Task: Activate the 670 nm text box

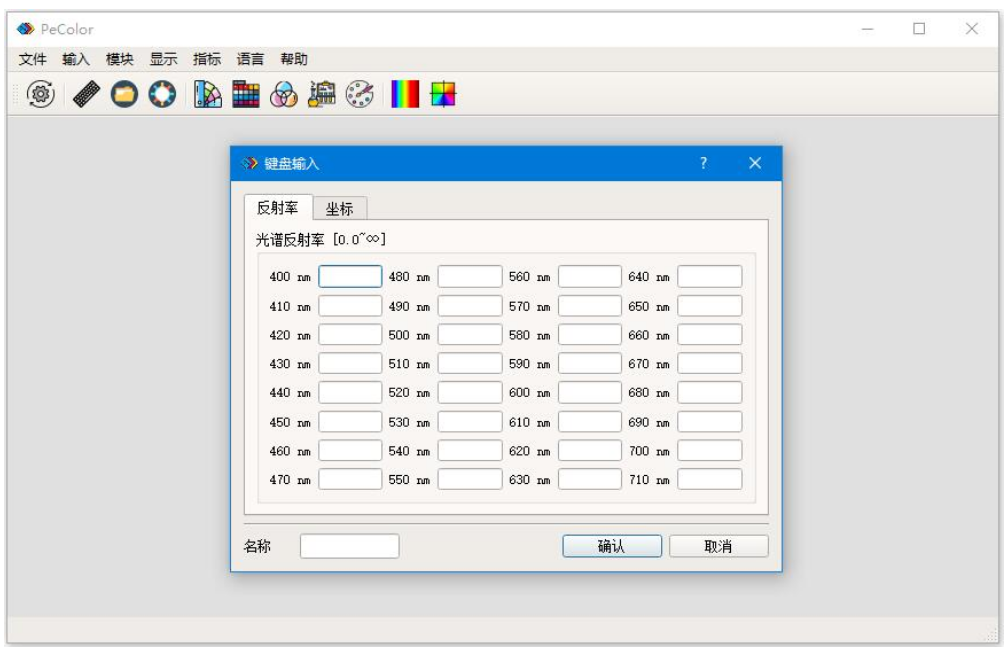Action: [710, 364]
